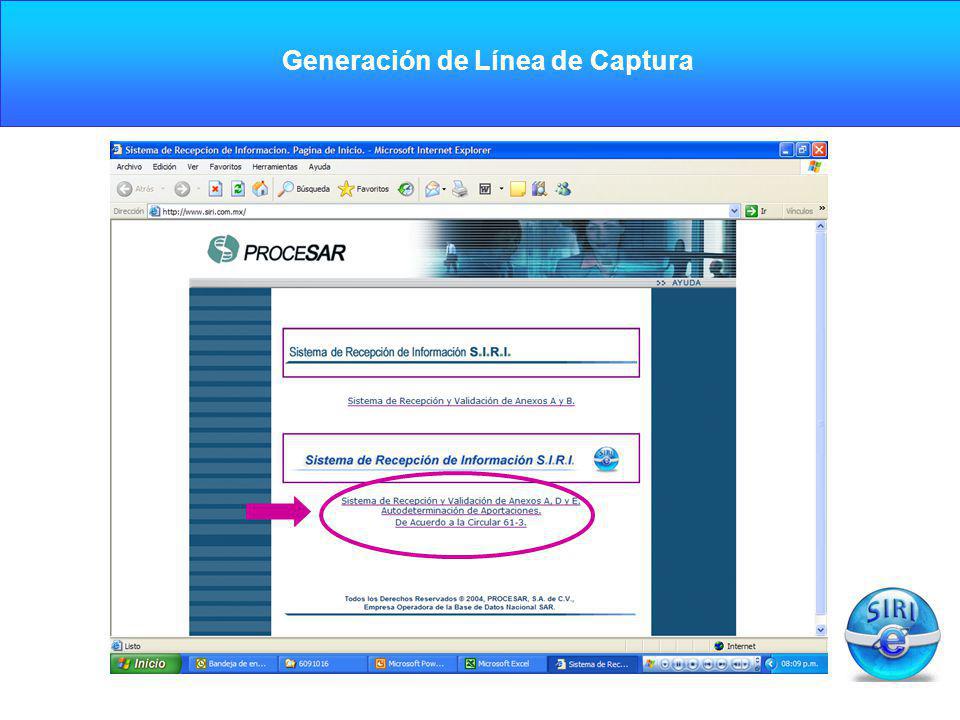The image size is (960, 720).
Task: Edit page with the Word icon
Action: 485,189
